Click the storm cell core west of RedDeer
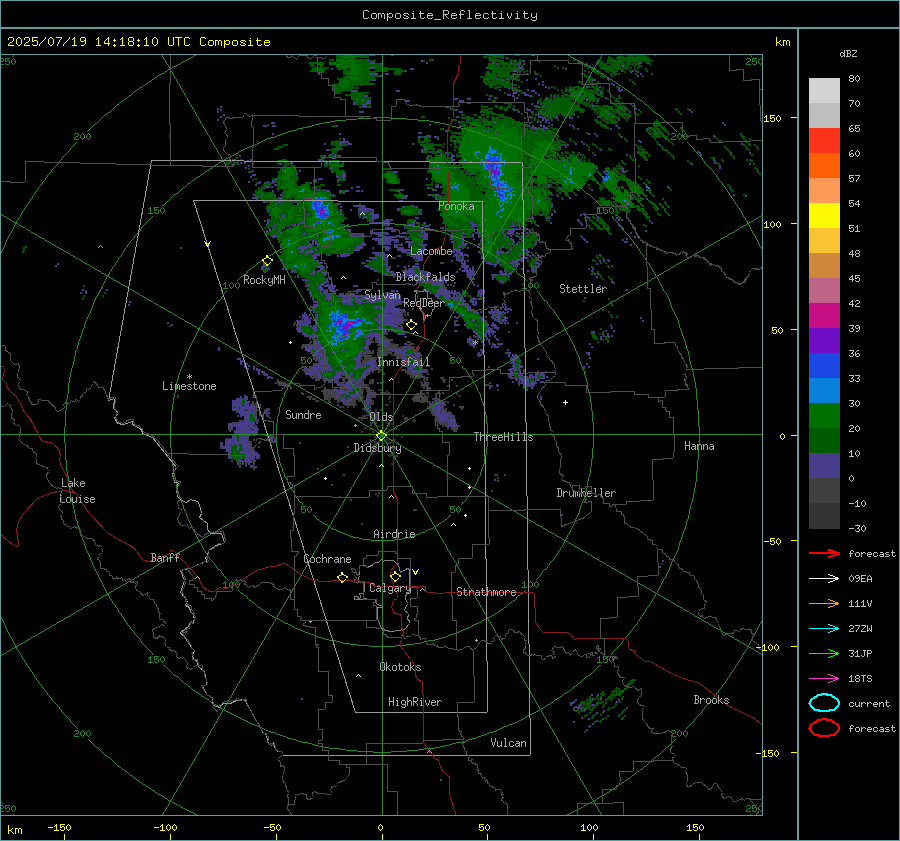 coord(346,324)
